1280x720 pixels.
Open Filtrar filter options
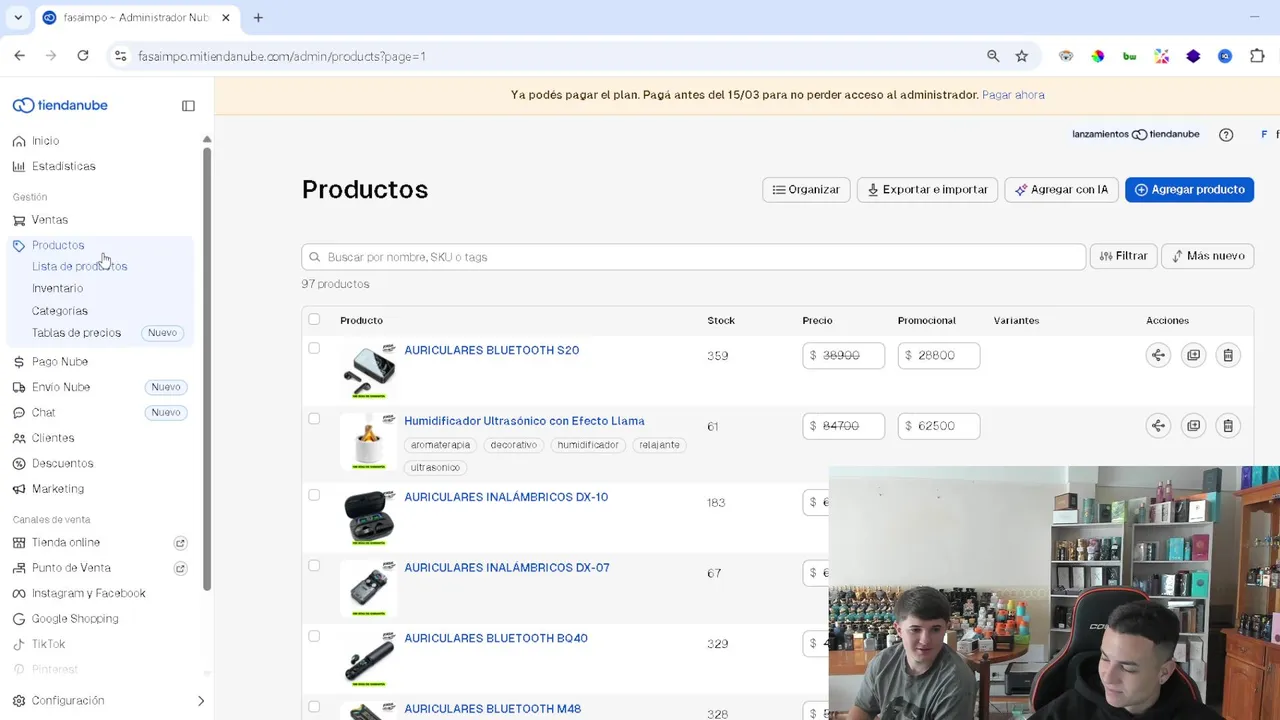[x=1123, y=256]
